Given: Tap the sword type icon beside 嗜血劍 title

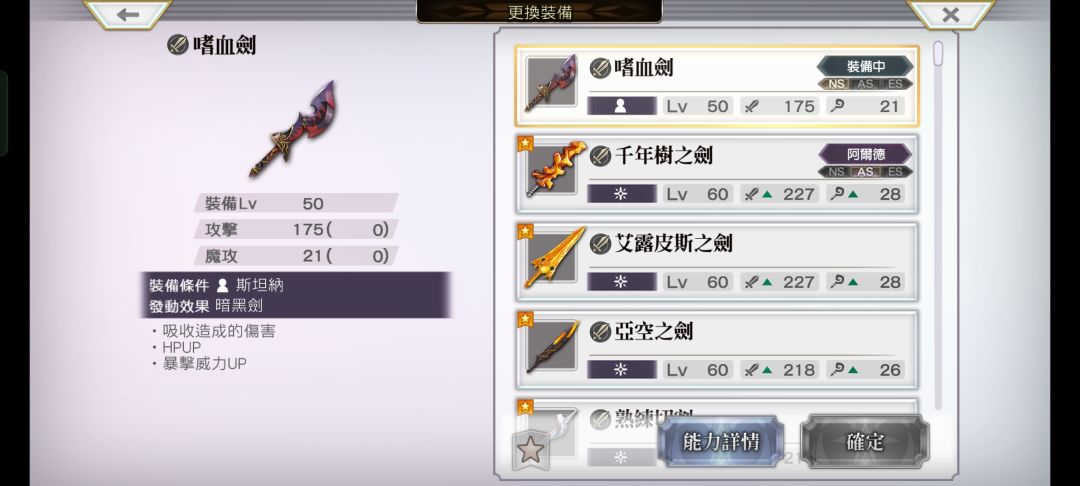Looking at the screenshot, I should (x=178, y=45).
